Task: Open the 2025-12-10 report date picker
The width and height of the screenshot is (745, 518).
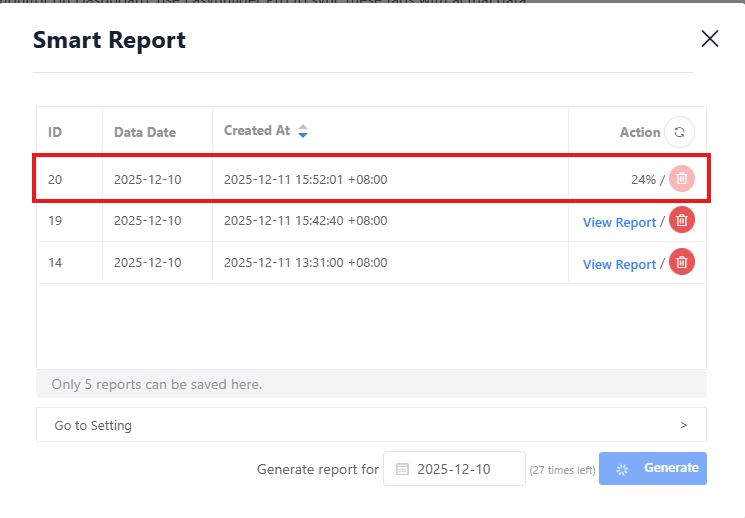Action: pos(455,469)
